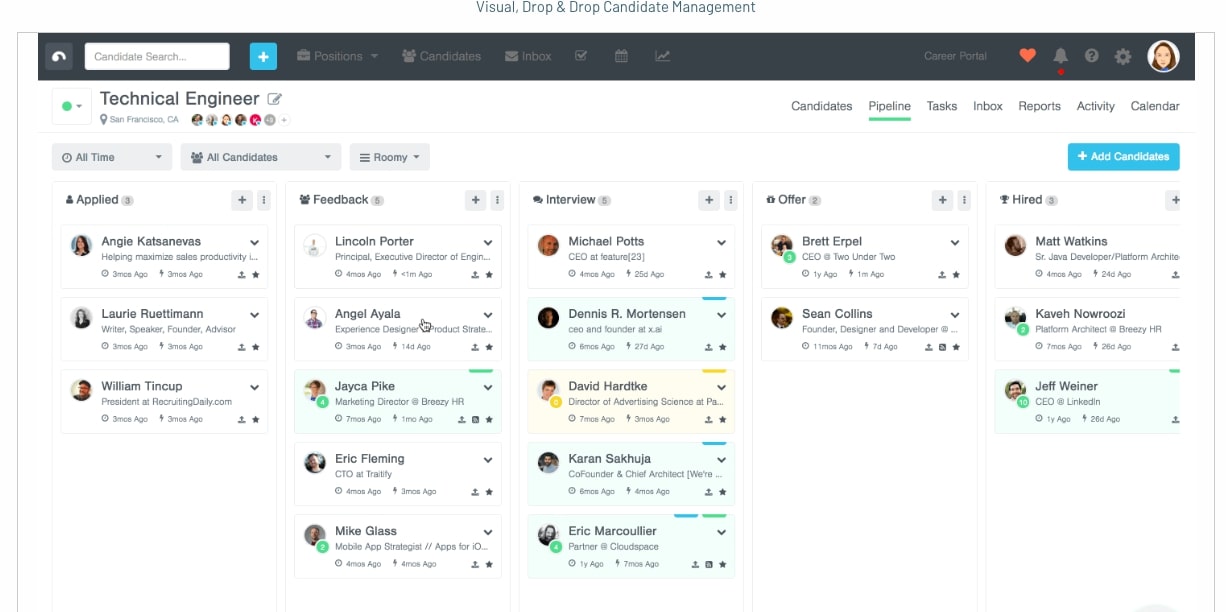The image size is (1226, 612).
Task: Open the tasks checkmark icon in top bar
Action: (581, 56)
